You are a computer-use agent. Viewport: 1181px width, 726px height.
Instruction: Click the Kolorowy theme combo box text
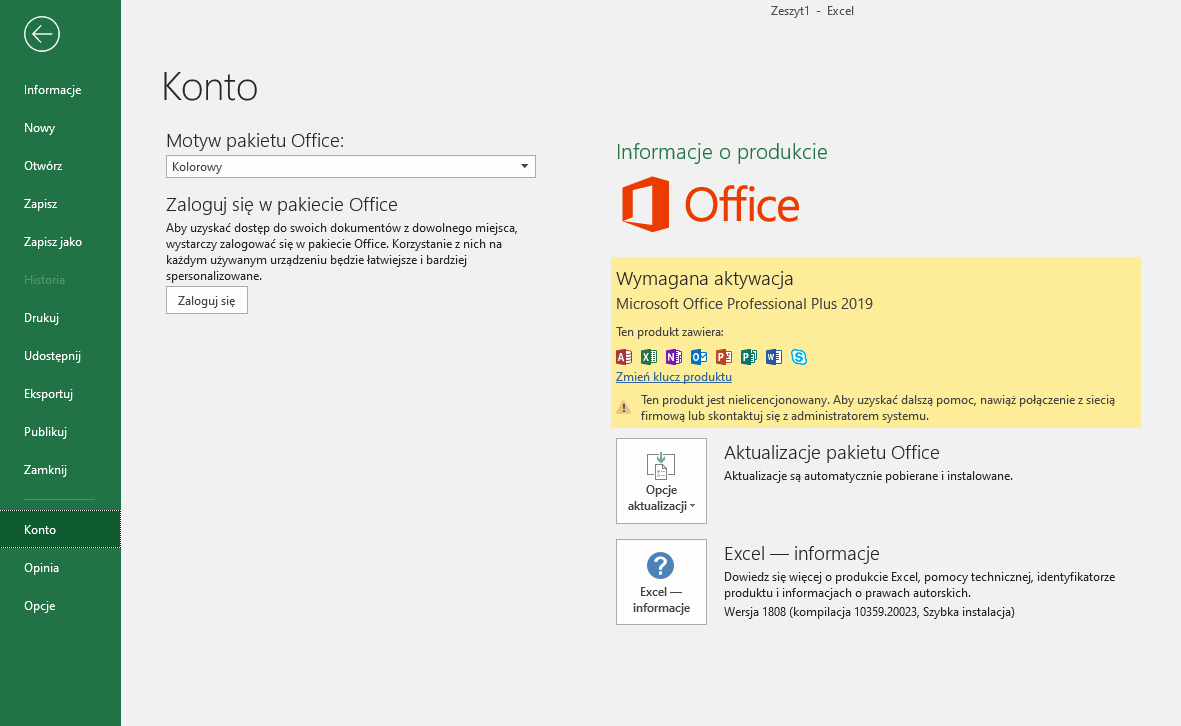(x=197, y=166)
